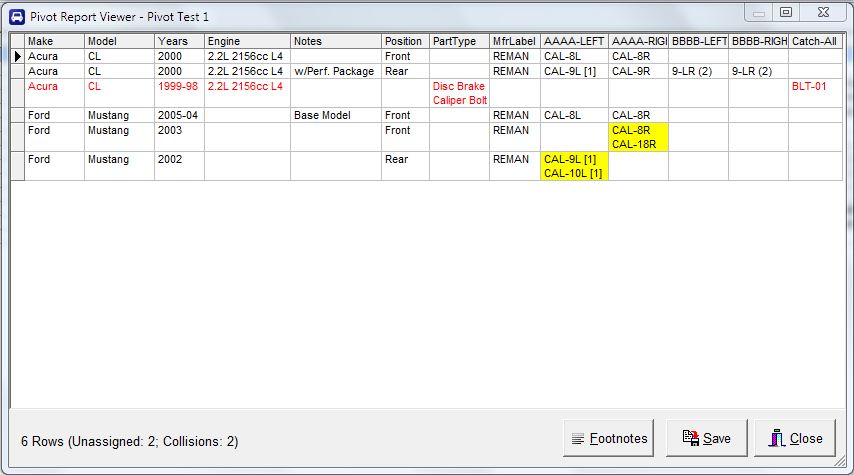Click the Position column header

click(x=404, y=41)
